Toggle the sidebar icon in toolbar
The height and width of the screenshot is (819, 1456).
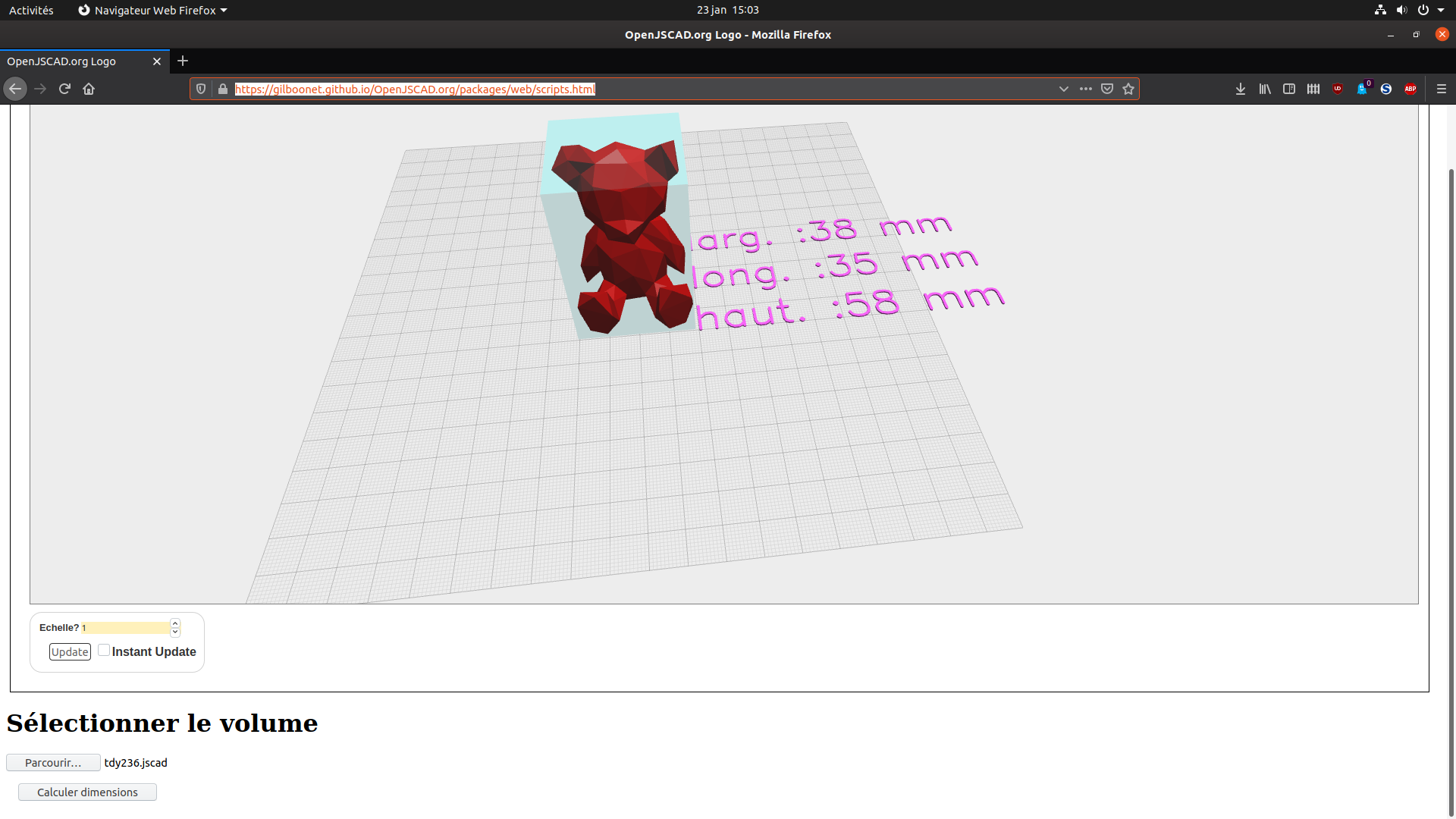tap(1289, 89)
